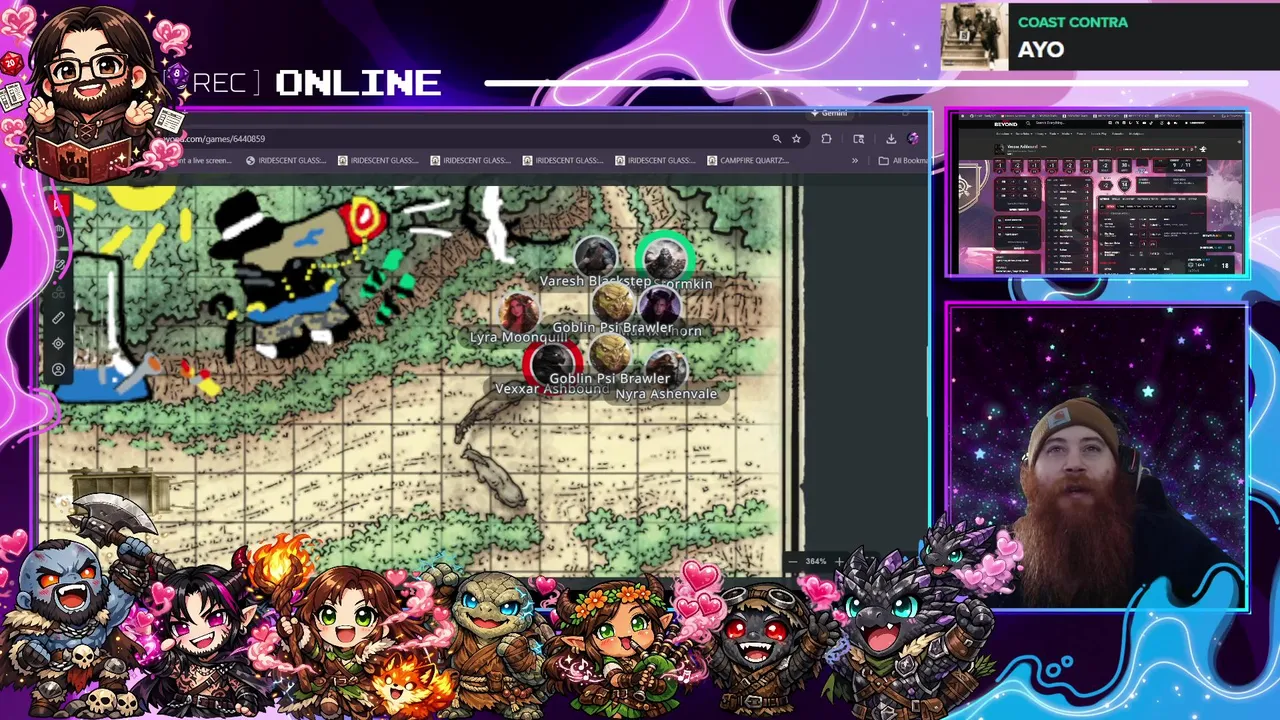Expand the bookmarks overflow chevron
The image size is (1280, 720).
[855, 160]
